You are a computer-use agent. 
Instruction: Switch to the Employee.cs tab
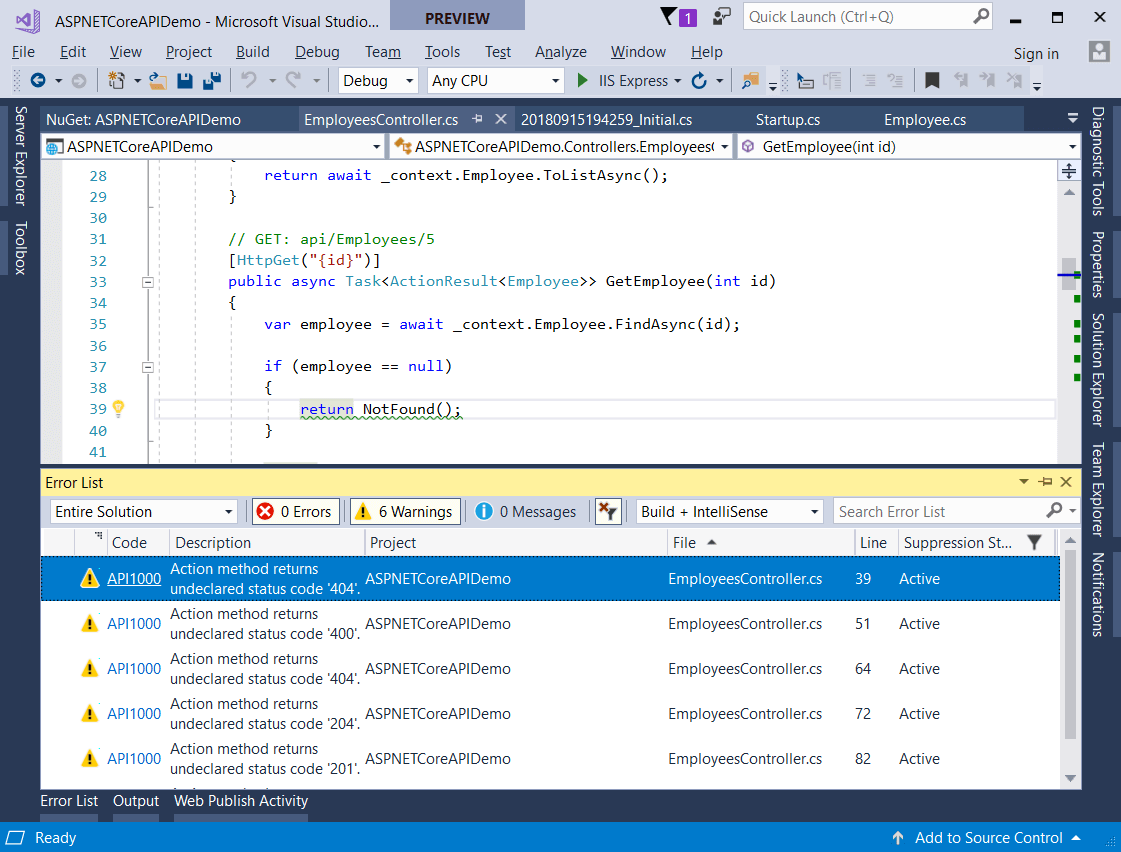(x=924, y=119)
